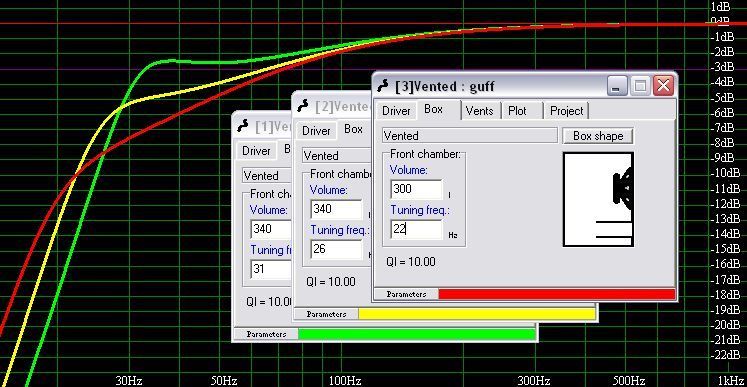This screenshot has width=747, height=387.
Task: Click the vented box diagram thumbnail
Action: (598, 199)
